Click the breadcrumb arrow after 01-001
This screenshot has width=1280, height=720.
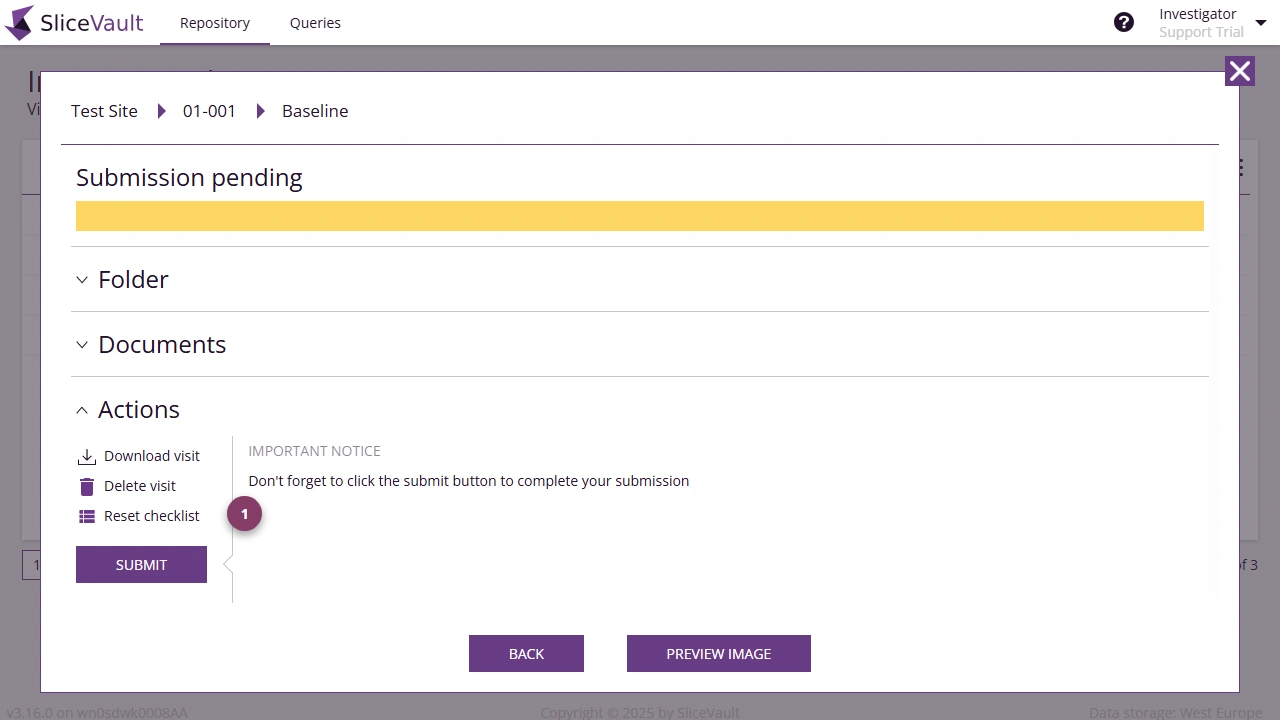pos(260,111)
